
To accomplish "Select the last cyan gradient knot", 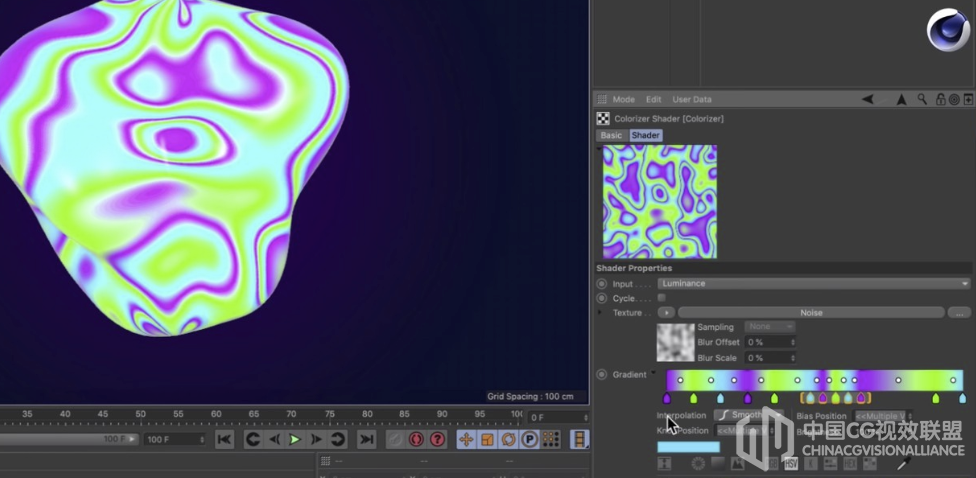I will point(962,398).
